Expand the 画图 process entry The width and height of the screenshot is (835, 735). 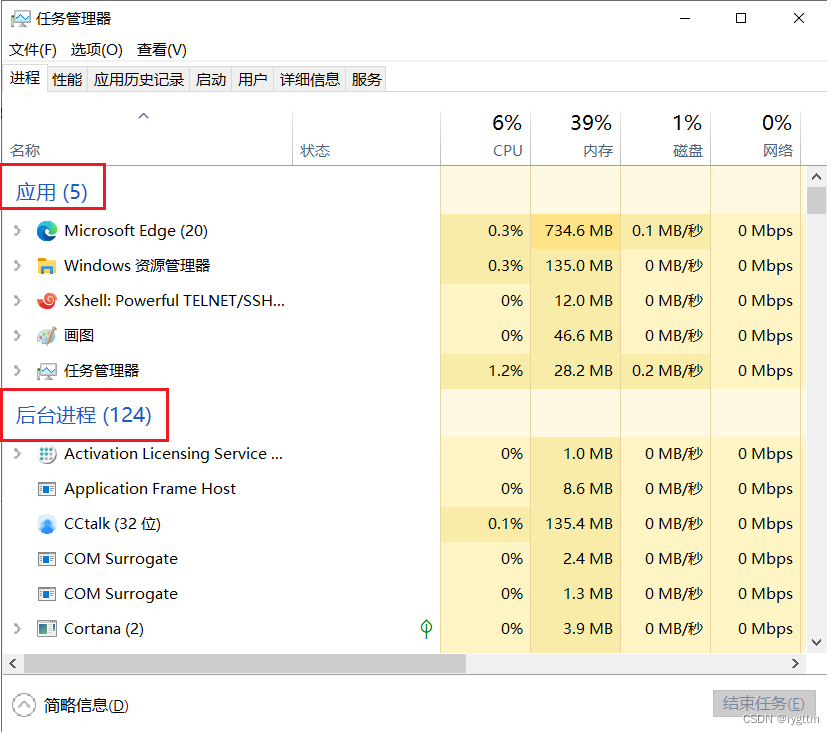(x=17, y=336)
